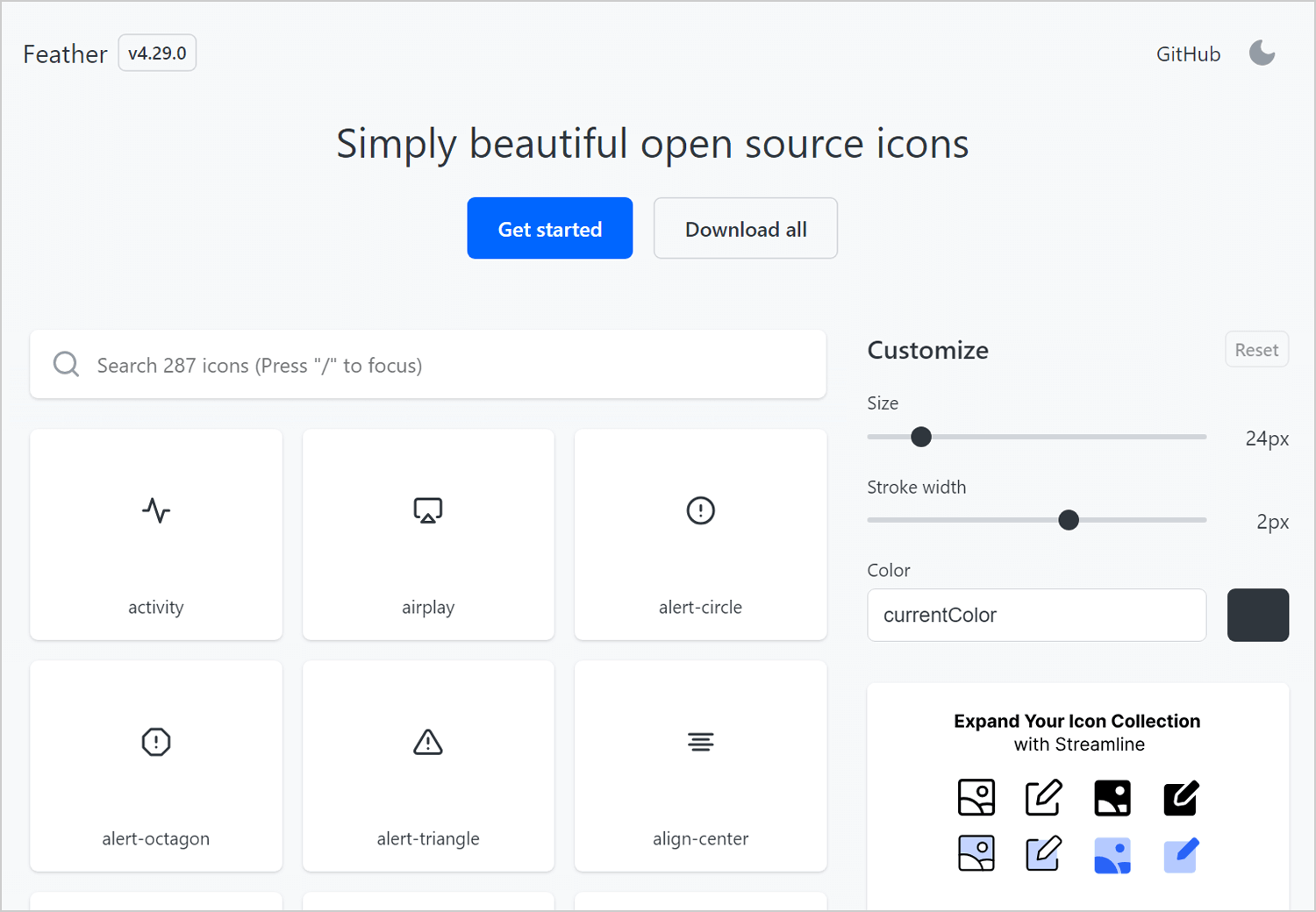The image size is (1316, 912).
Task: Click the Download all button
Action: (746, 228)
